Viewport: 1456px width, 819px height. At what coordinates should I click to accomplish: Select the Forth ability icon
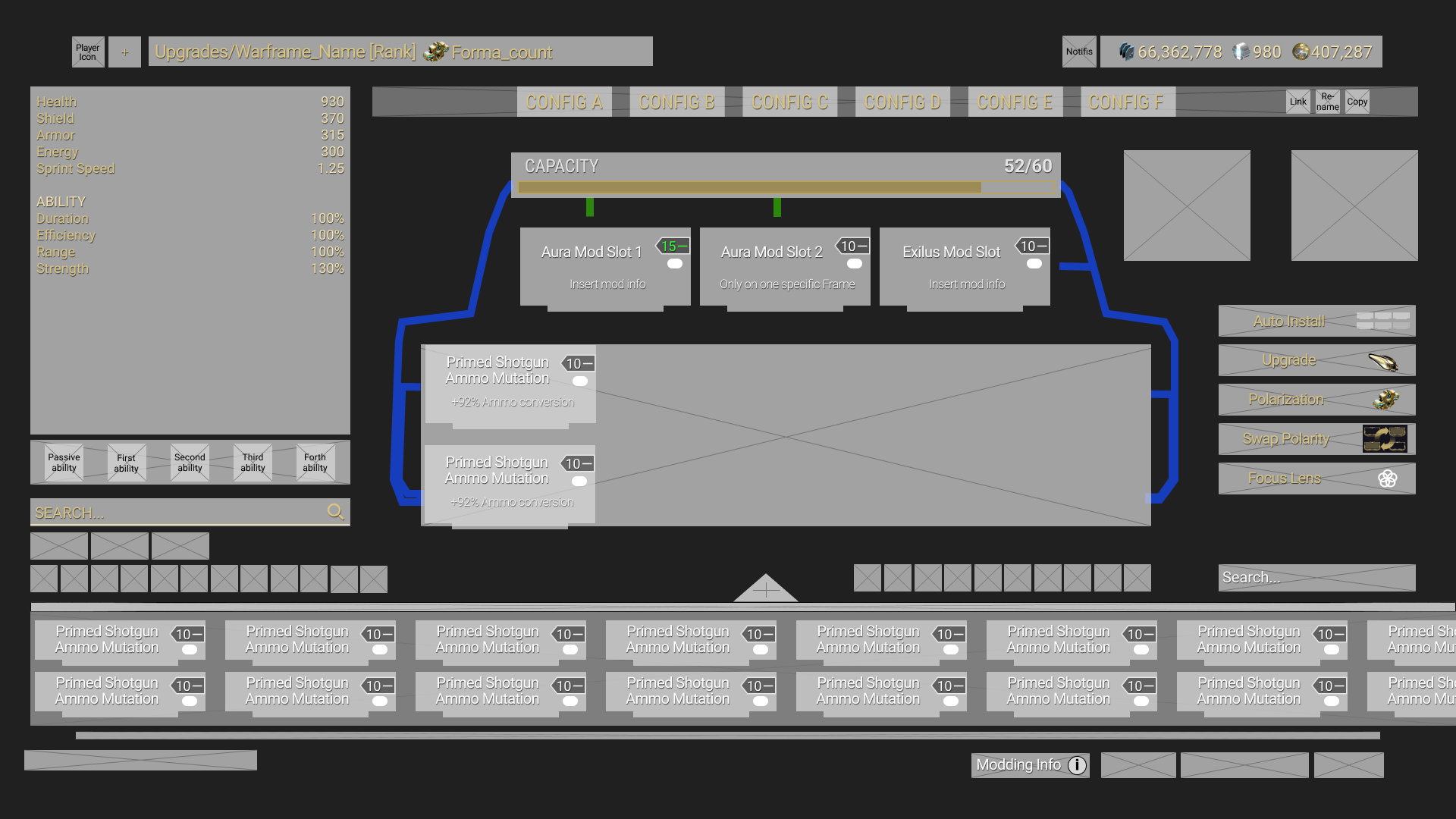[x=315, y=463]
